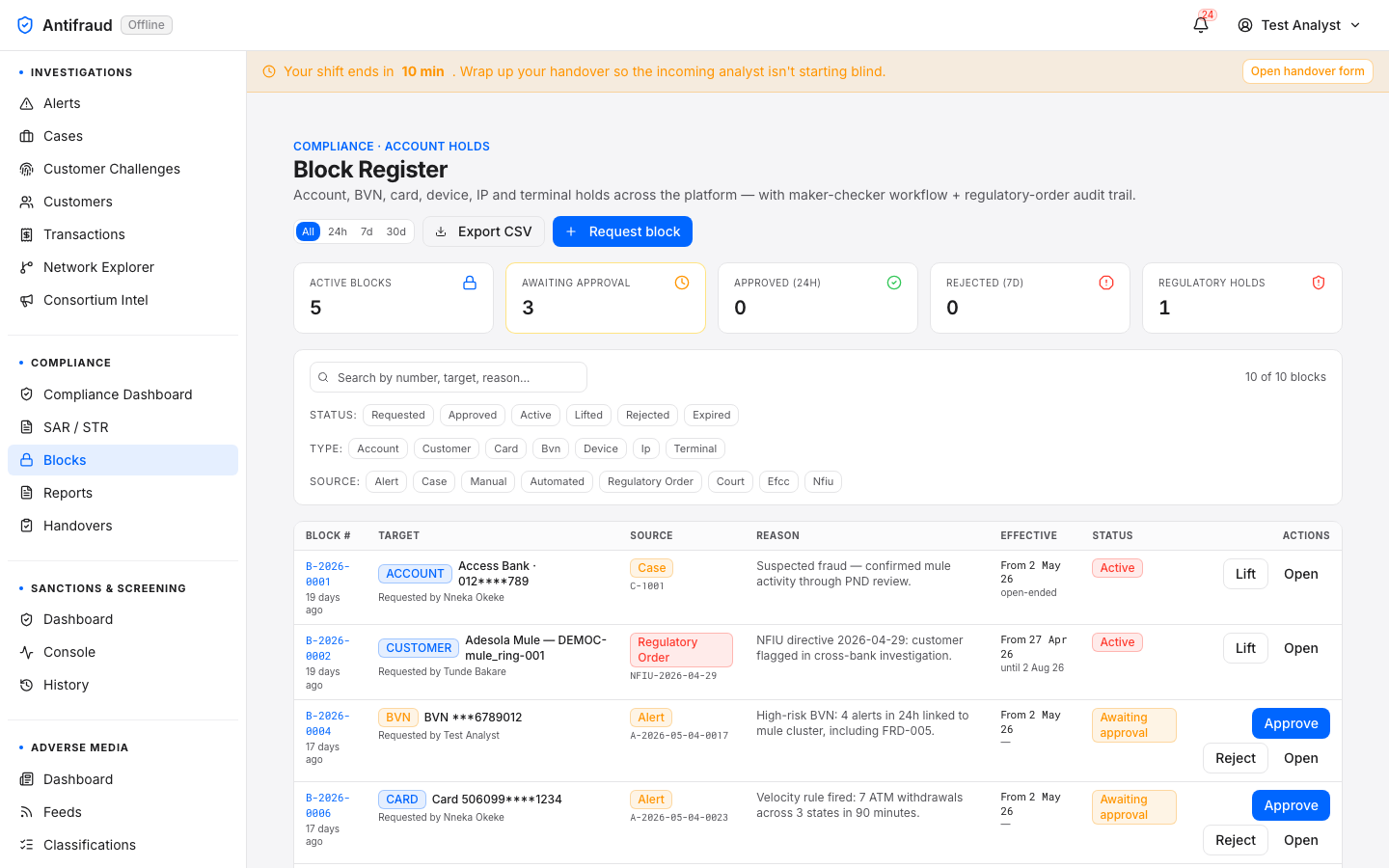Viewport: 1389px width, 868px height.
Task: Click the Request block button
Action: (x=622, y=231)
